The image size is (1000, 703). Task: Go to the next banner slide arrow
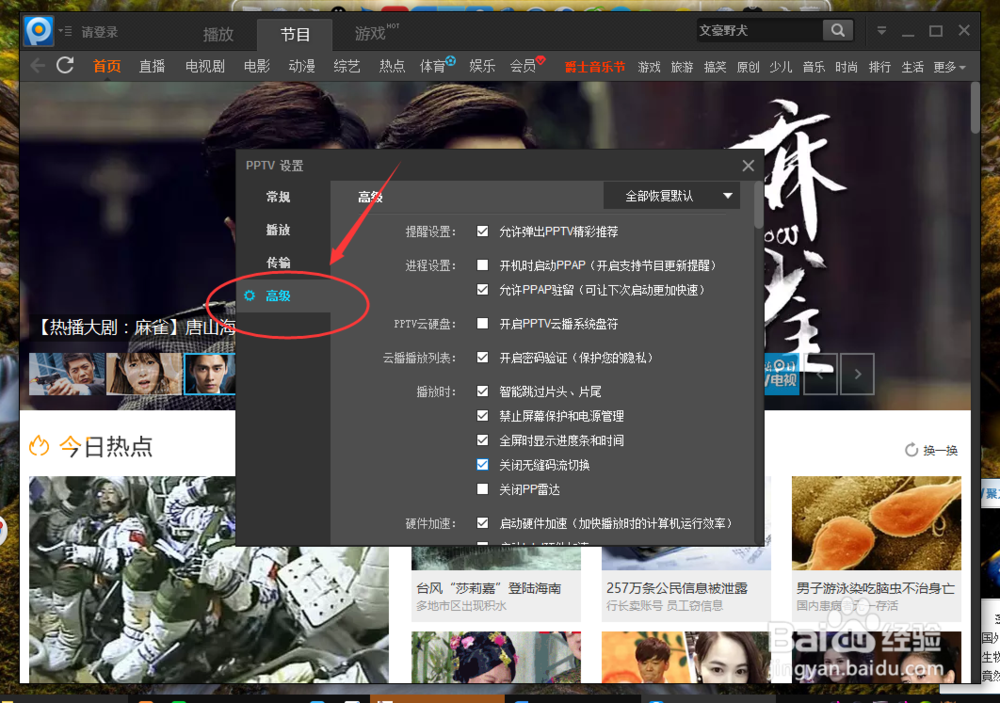[x=857, y=374]
